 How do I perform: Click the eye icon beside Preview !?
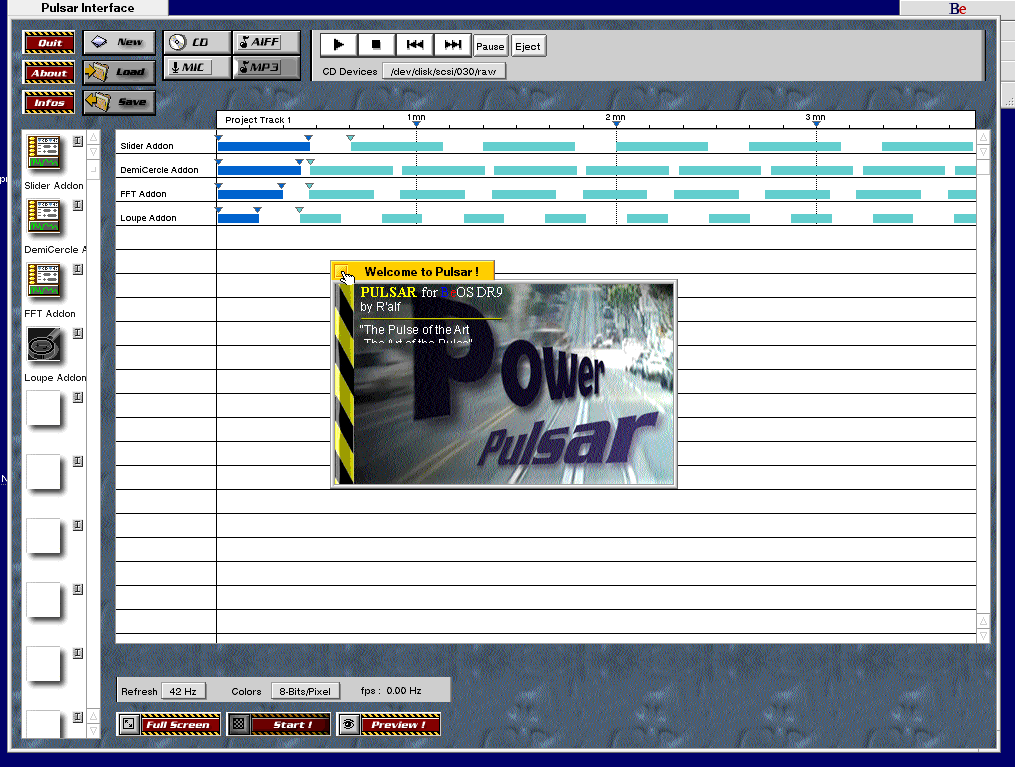(x=349, y=724)
